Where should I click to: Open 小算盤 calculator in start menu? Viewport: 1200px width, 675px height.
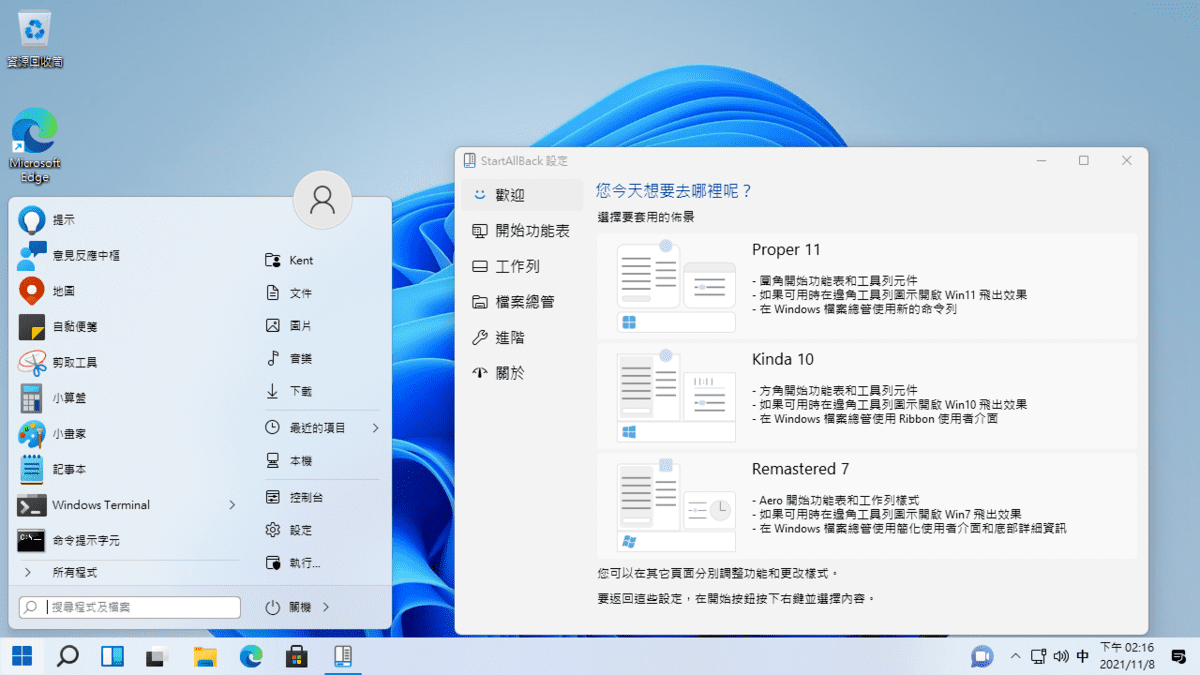point(32,398)
